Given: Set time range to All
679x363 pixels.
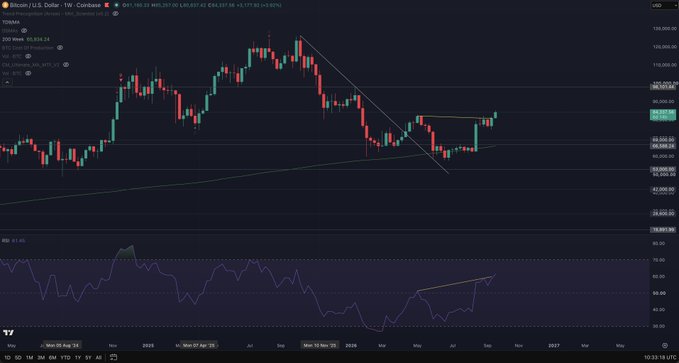Looking at the screenshot, I should tap(98, 357).
